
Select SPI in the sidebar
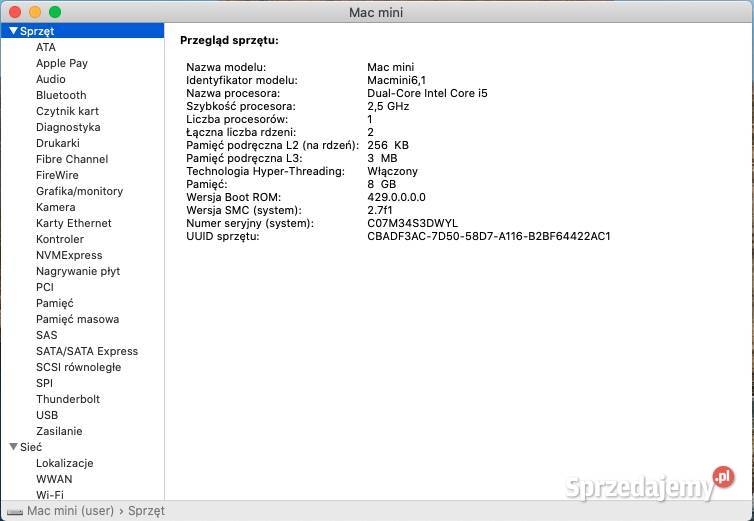click(44, 383)
